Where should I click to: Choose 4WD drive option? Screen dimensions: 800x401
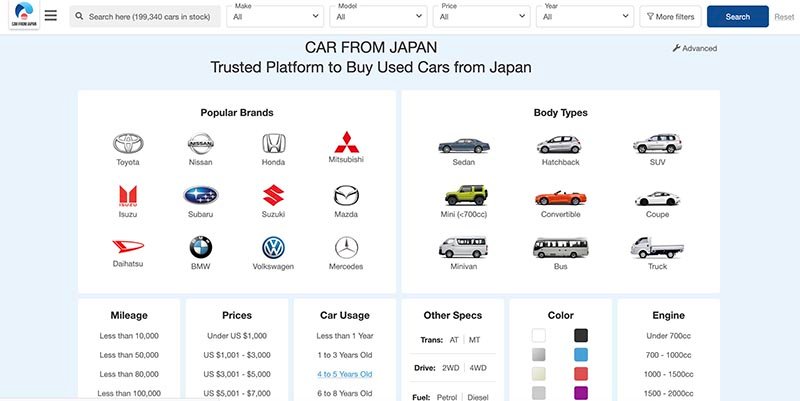[479, 368]
